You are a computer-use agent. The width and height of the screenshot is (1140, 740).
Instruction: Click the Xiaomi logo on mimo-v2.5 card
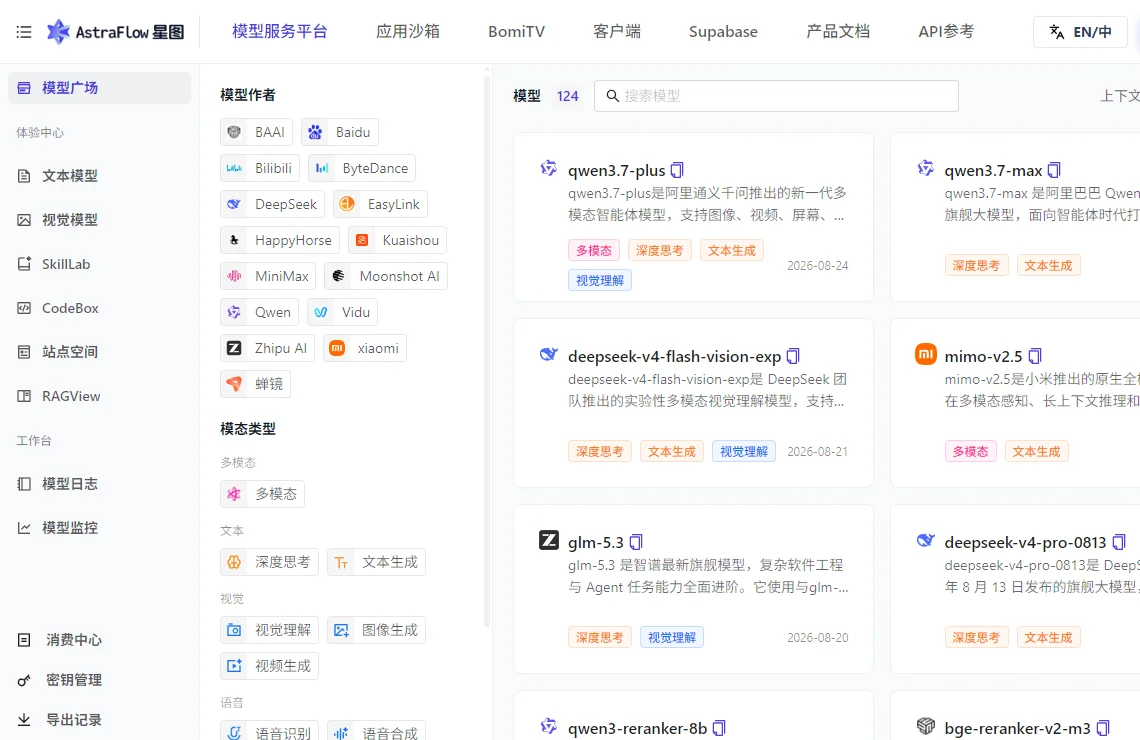coord(926,354)
